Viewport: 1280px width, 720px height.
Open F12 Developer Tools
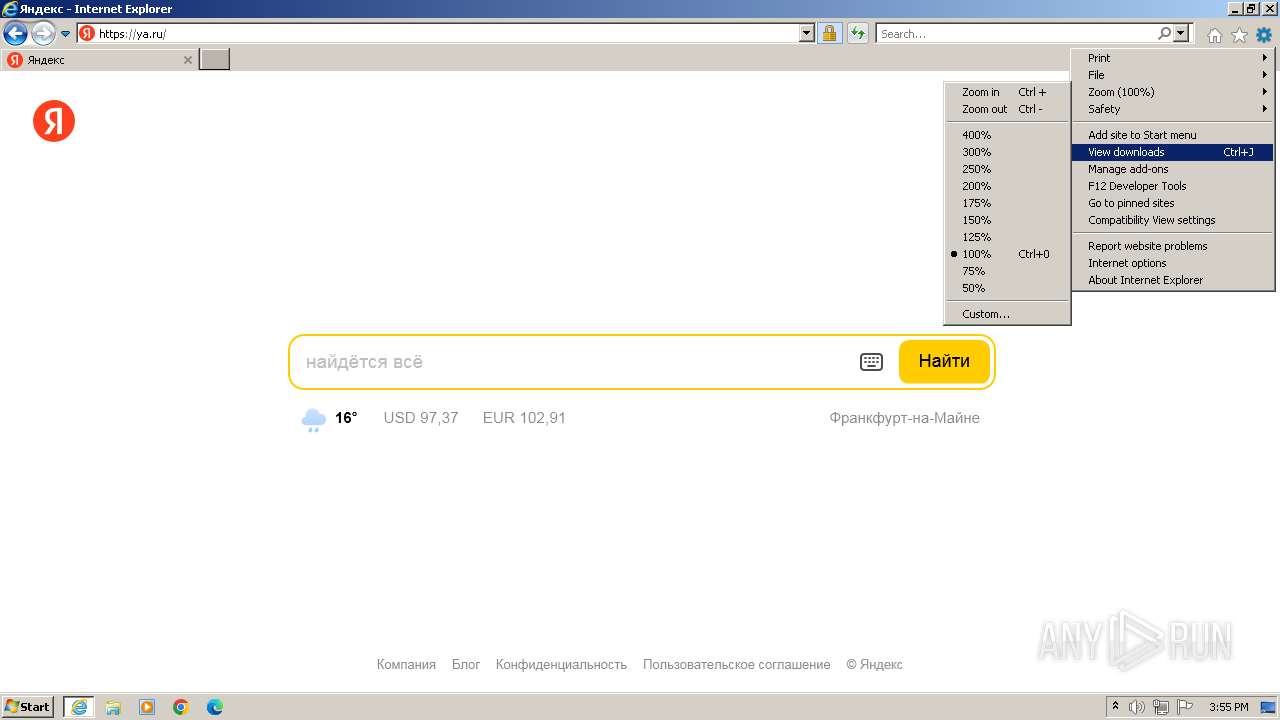[x=1172, y=186]
